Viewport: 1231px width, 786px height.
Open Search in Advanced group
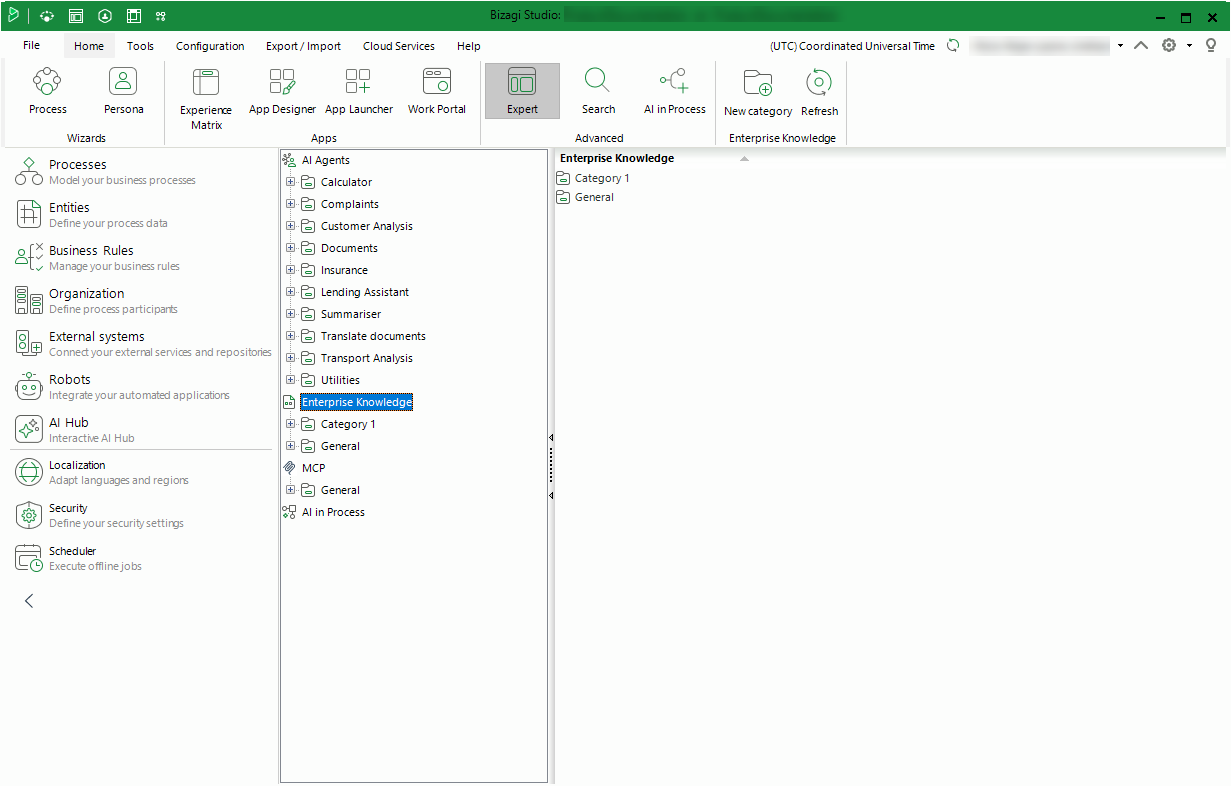click(x=598, y=91)
